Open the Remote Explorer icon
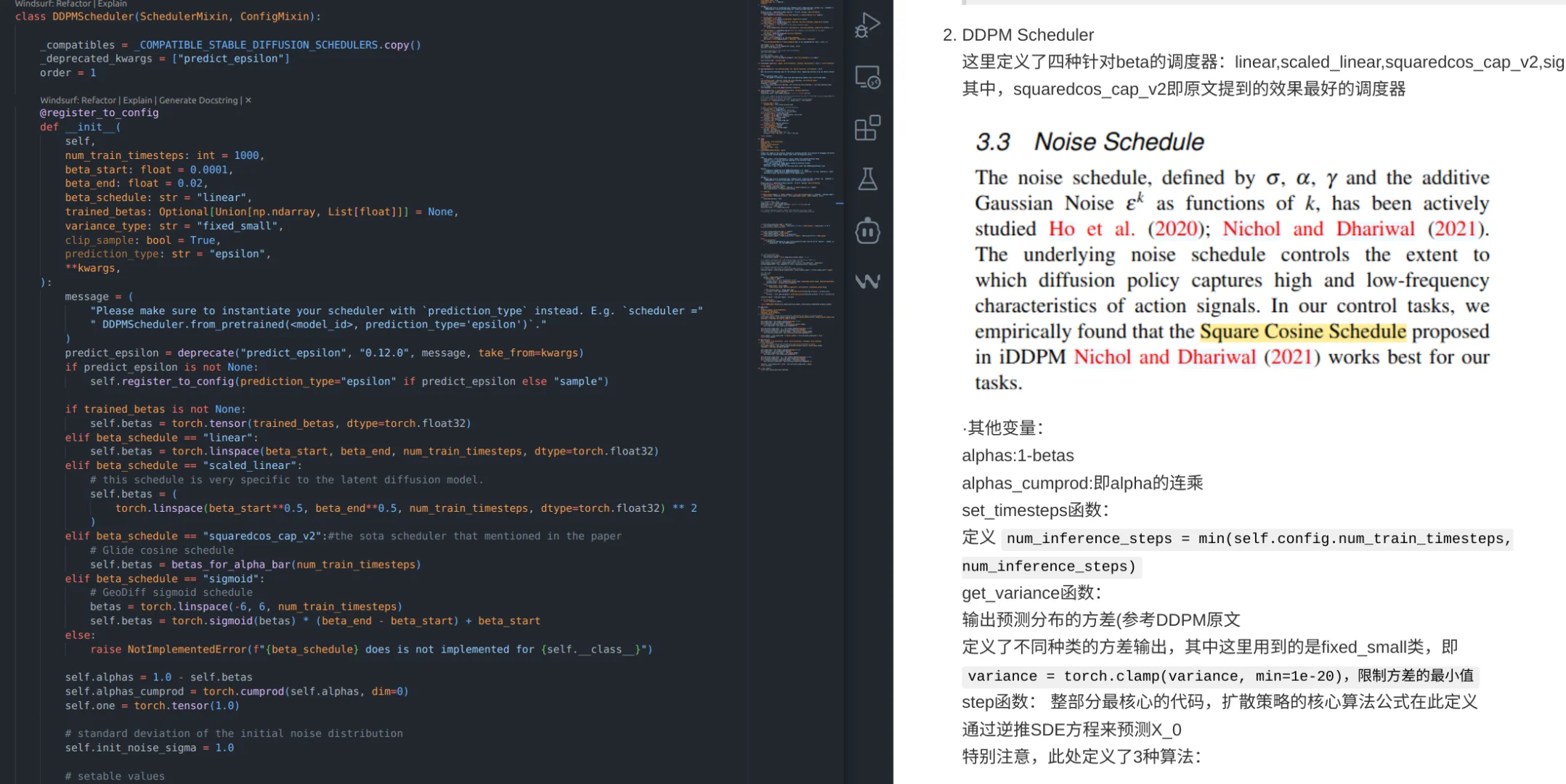This screenshot has height=784, width=1566. [x=867, y=77]
